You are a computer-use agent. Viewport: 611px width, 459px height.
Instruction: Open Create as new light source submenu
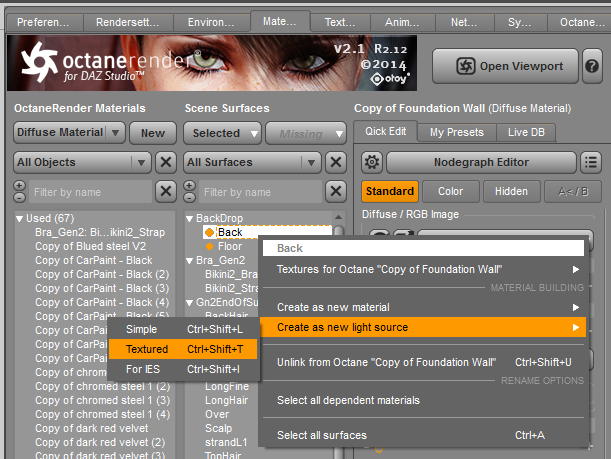(423, 327)
